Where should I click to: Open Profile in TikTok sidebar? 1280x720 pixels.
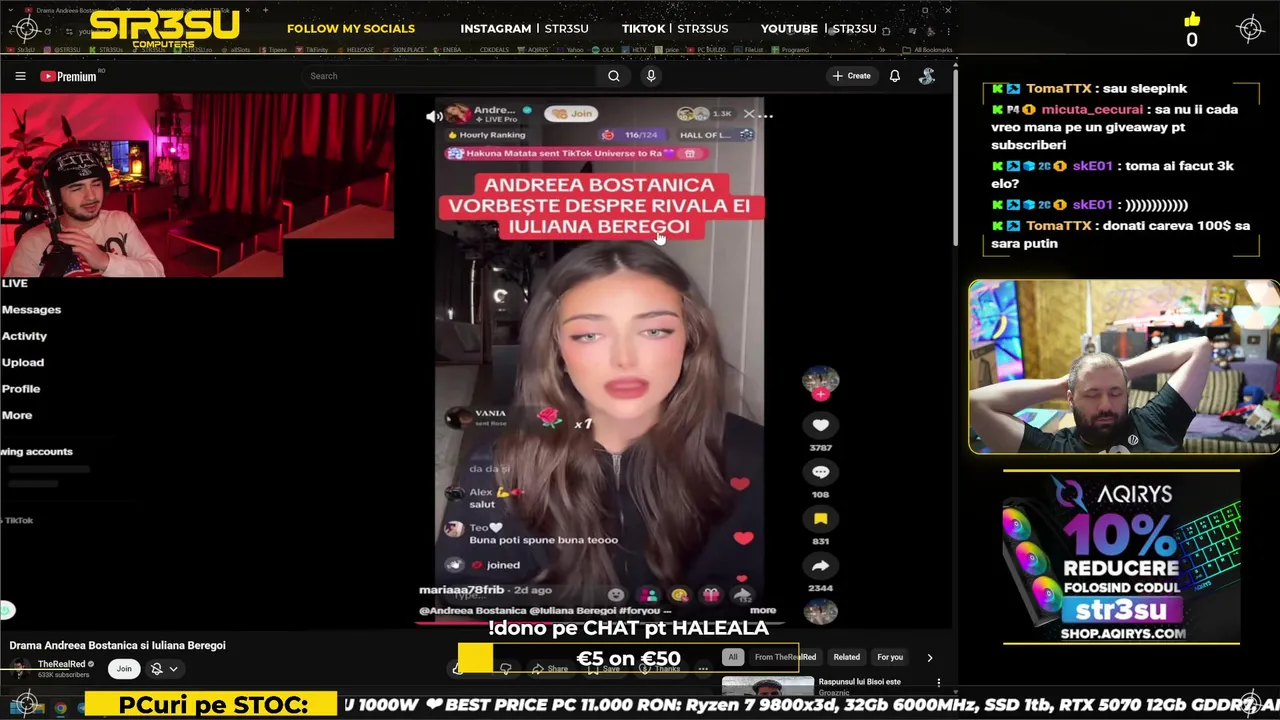coord(21,389)
